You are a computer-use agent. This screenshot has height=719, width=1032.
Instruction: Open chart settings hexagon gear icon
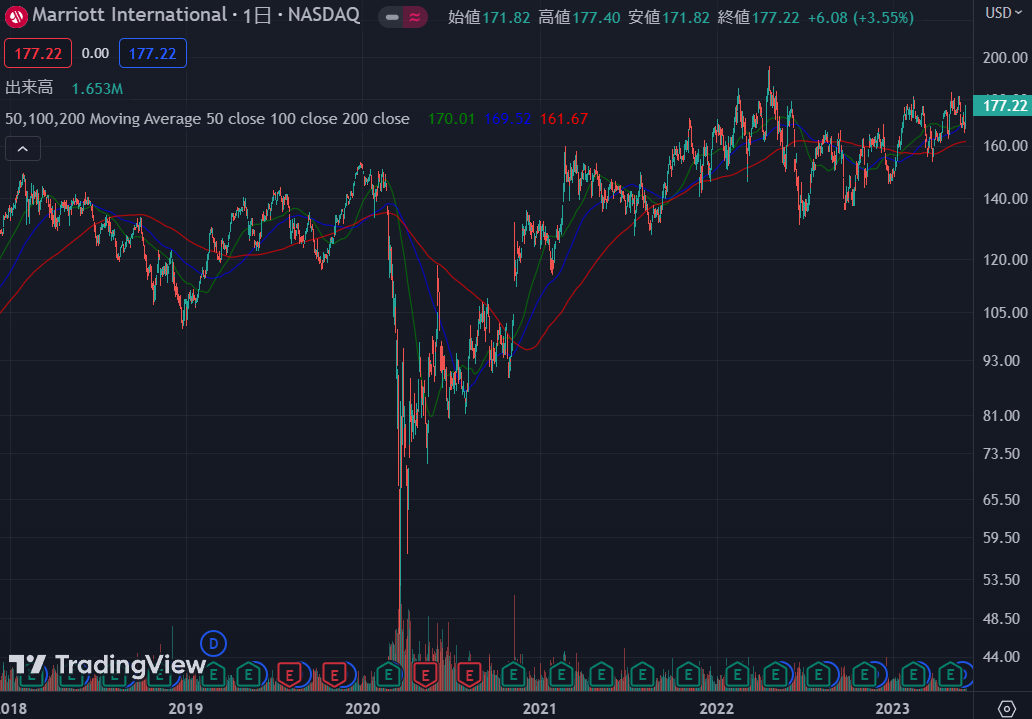1007,708
